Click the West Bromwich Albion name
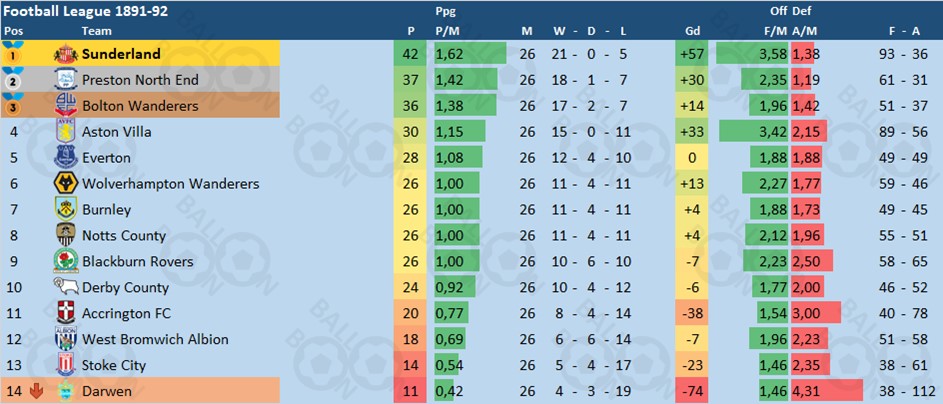Screen dimensions: 943x404 pyautogui.click(x=155, y=339)
